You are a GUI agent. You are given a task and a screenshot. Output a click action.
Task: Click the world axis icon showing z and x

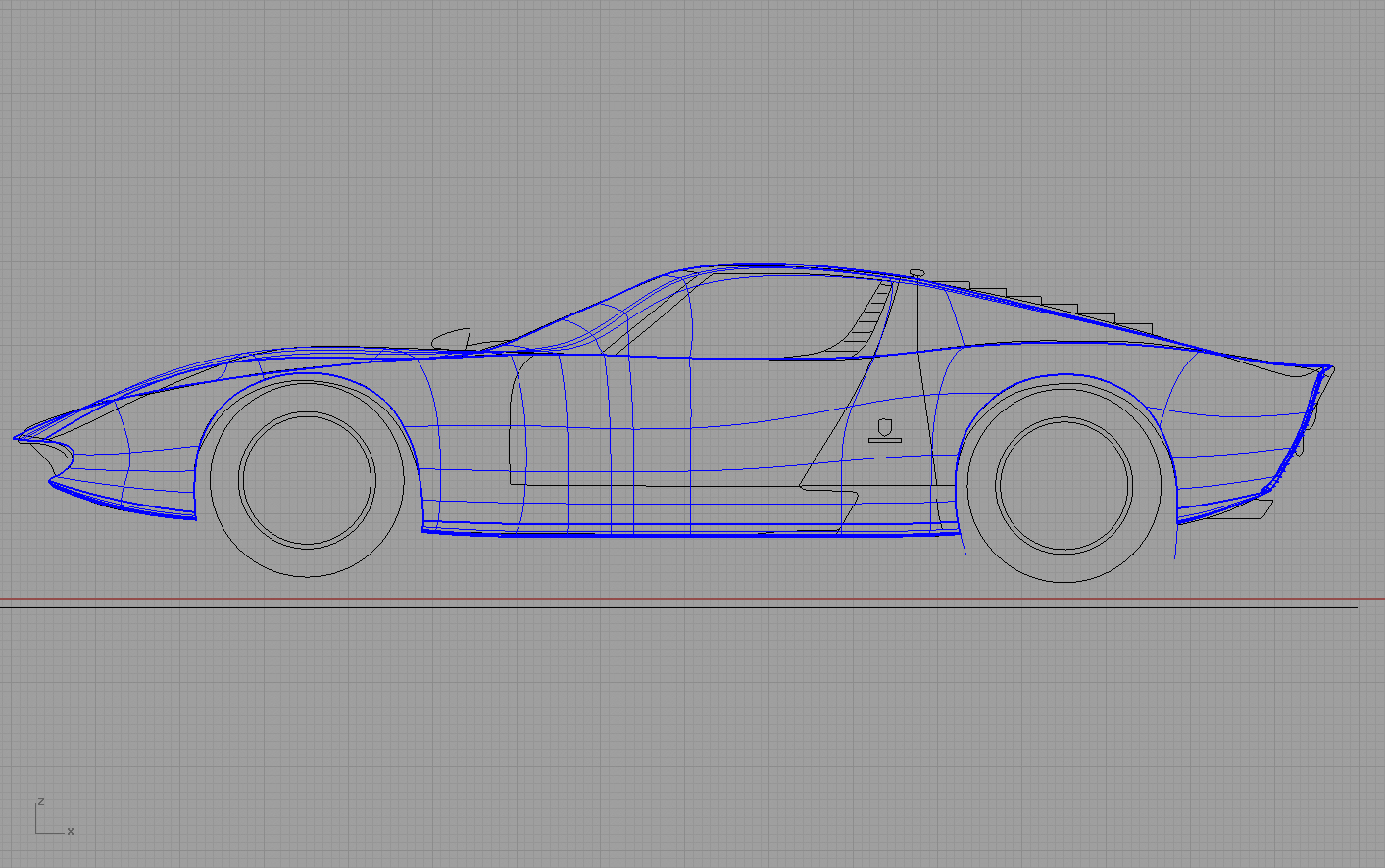(x=54, y=817)
